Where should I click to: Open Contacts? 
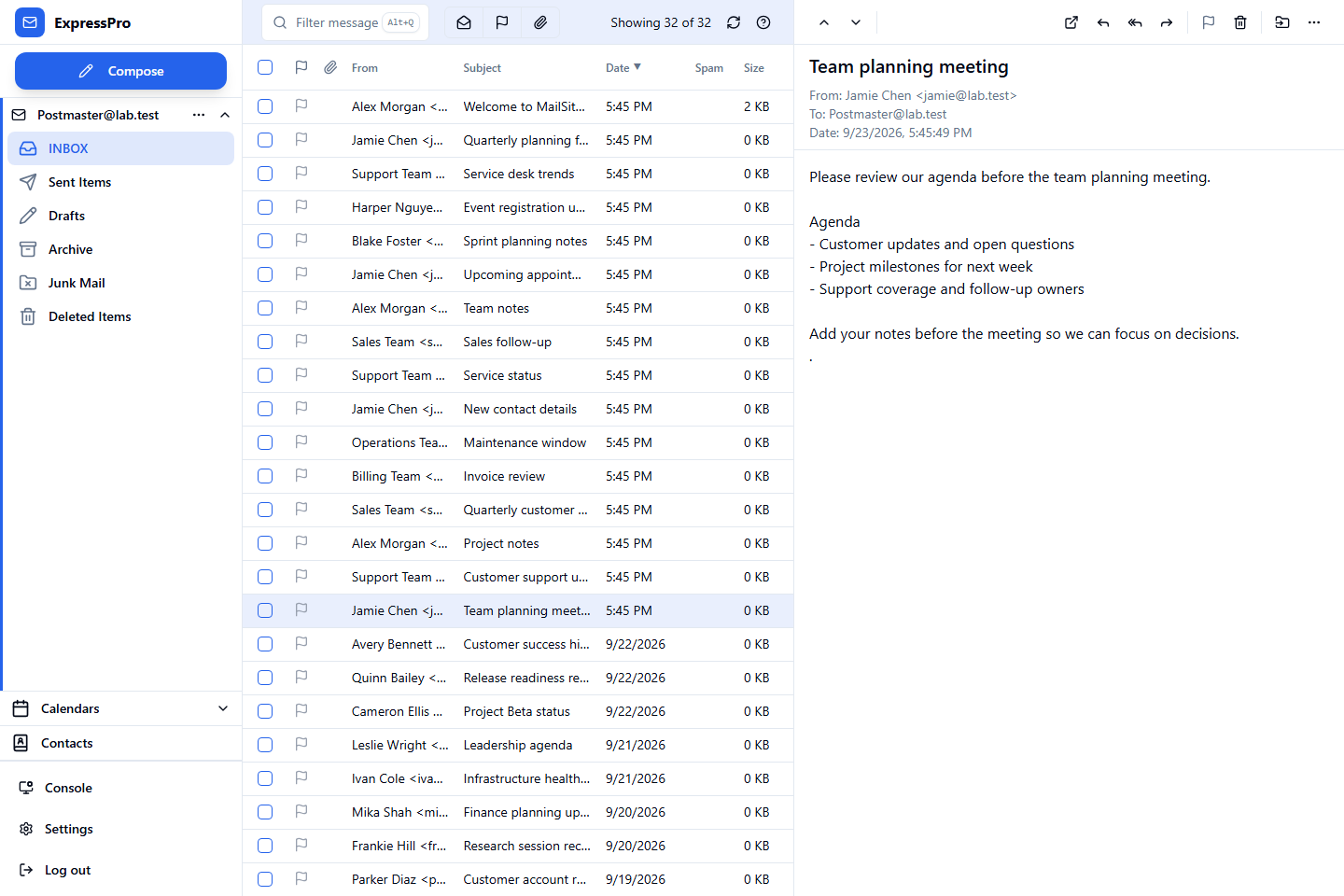coord(120,743)
